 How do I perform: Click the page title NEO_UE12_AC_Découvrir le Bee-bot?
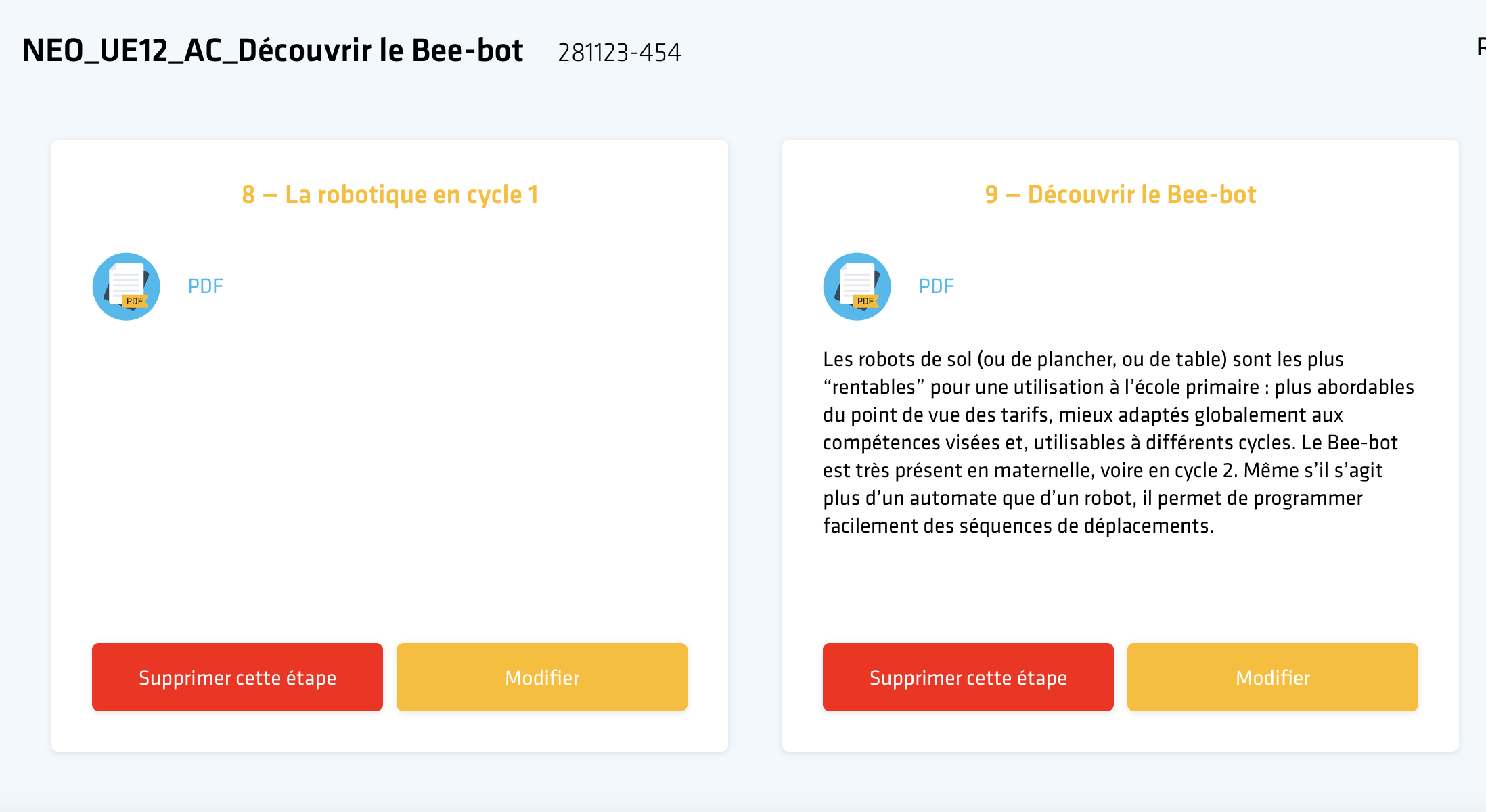coord(273,50)
